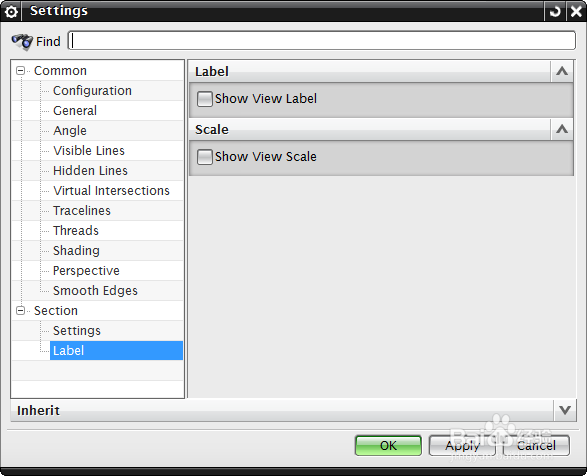Collapse the Common tree node
Screen dimensions: 587x476
click(x=21, y=70)
